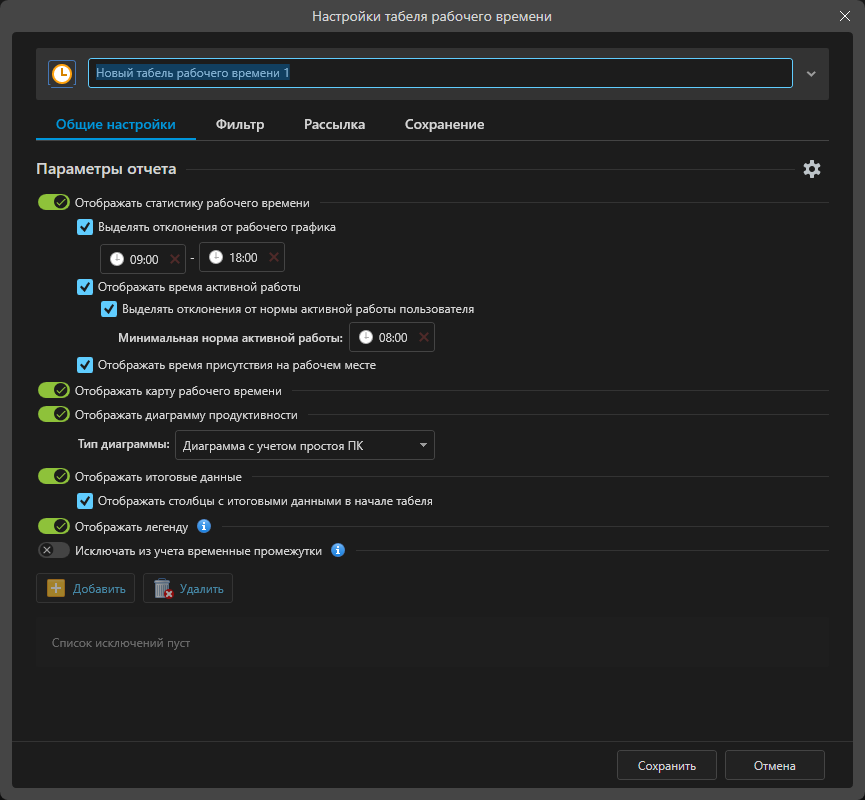Click the Отмена button
865x800 pixels.
(774, 766)
